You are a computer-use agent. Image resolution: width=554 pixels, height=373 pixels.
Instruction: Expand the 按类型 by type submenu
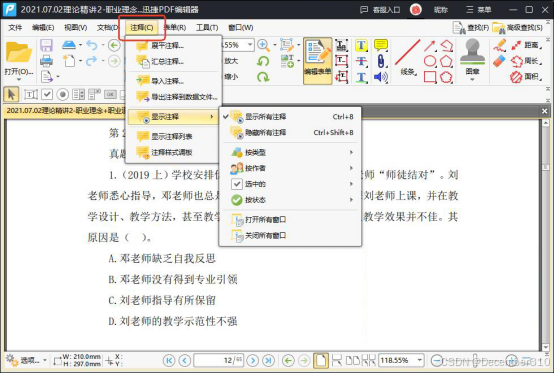(x=289, y=152)
